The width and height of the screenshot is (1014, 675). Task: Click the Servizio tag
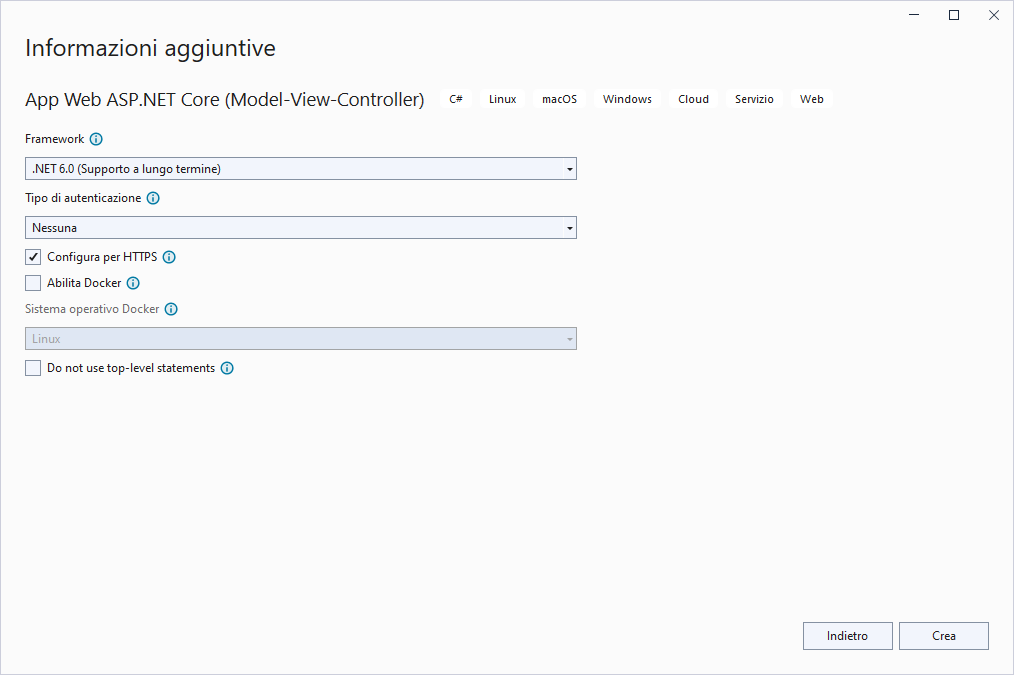pyautogui.click(x=754, y=99)
